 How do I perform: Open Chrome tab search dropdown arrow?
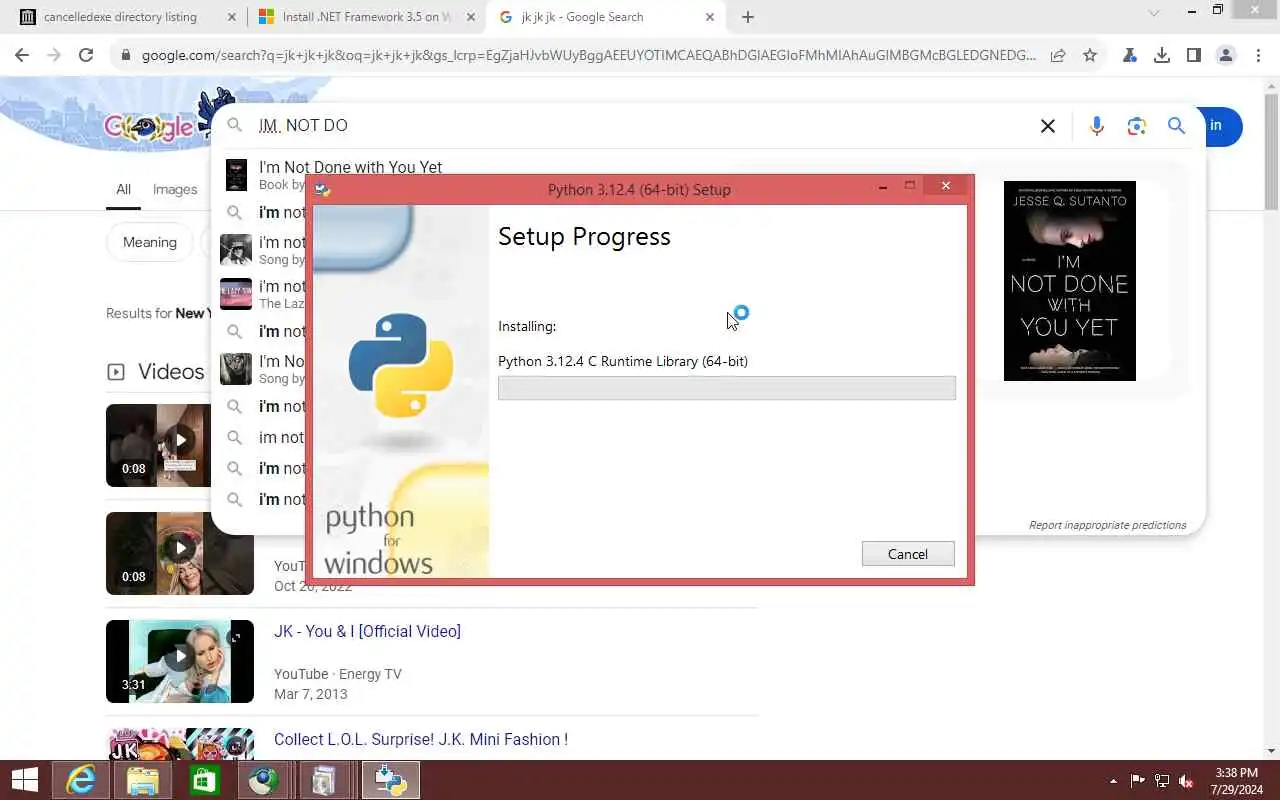click(x=1154, y=14)
